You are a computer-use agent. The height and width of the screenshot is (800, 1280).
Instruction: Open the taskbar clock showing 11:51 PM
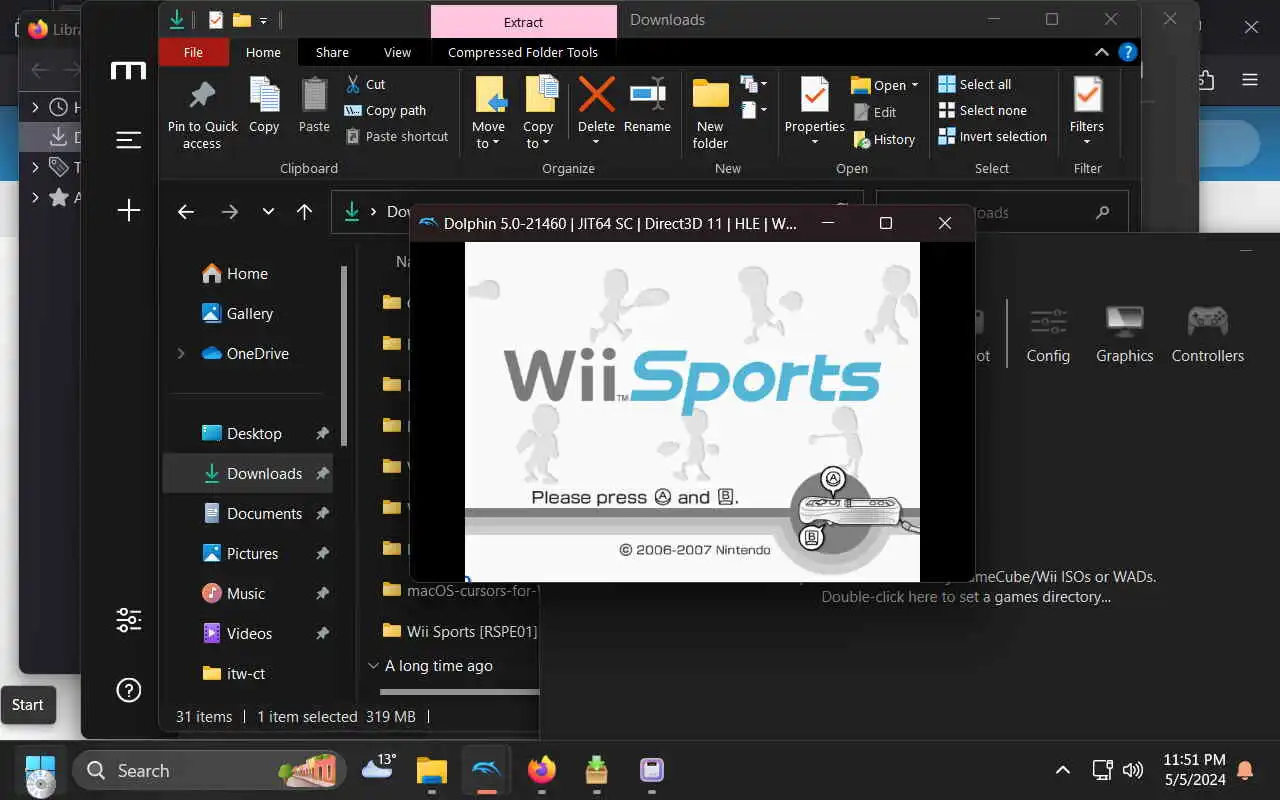(x=1194, y=770)
